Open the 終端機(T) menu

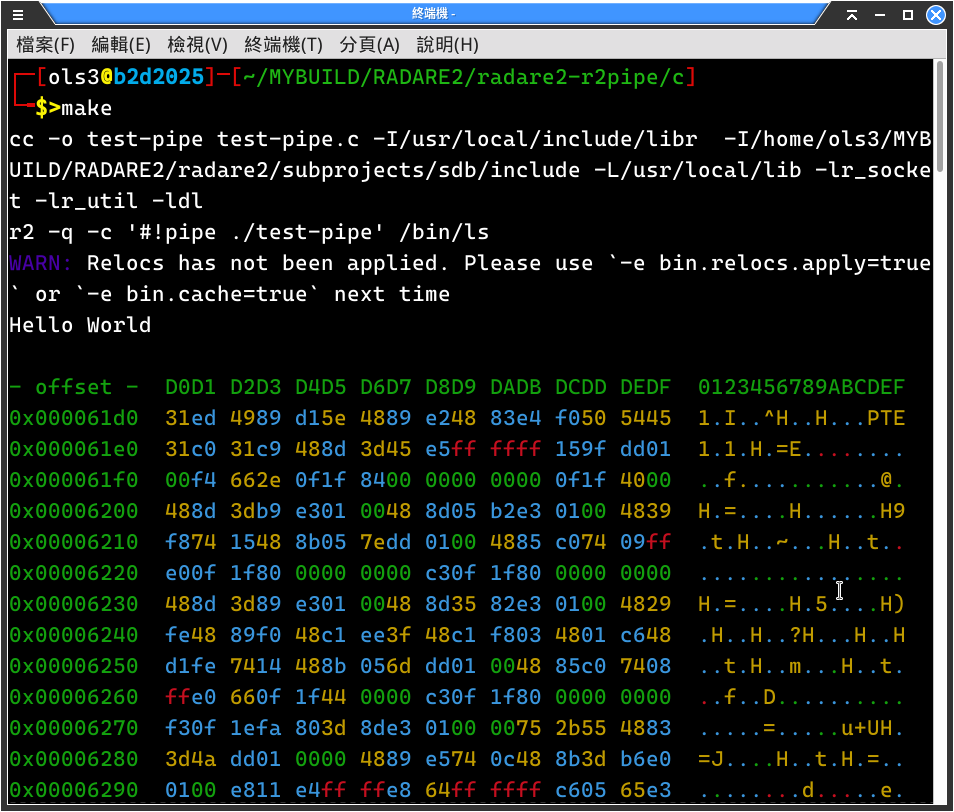(284, 45)
